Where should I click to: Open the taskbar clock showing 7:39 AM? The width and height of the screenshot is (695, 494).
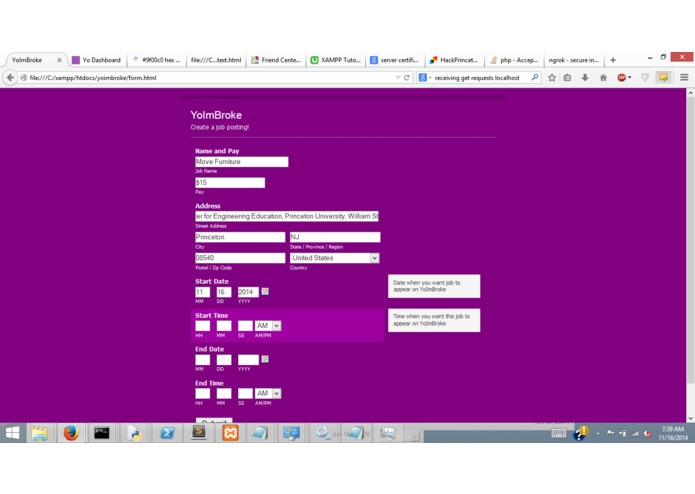pyautogui.click(x=673, y=433)
